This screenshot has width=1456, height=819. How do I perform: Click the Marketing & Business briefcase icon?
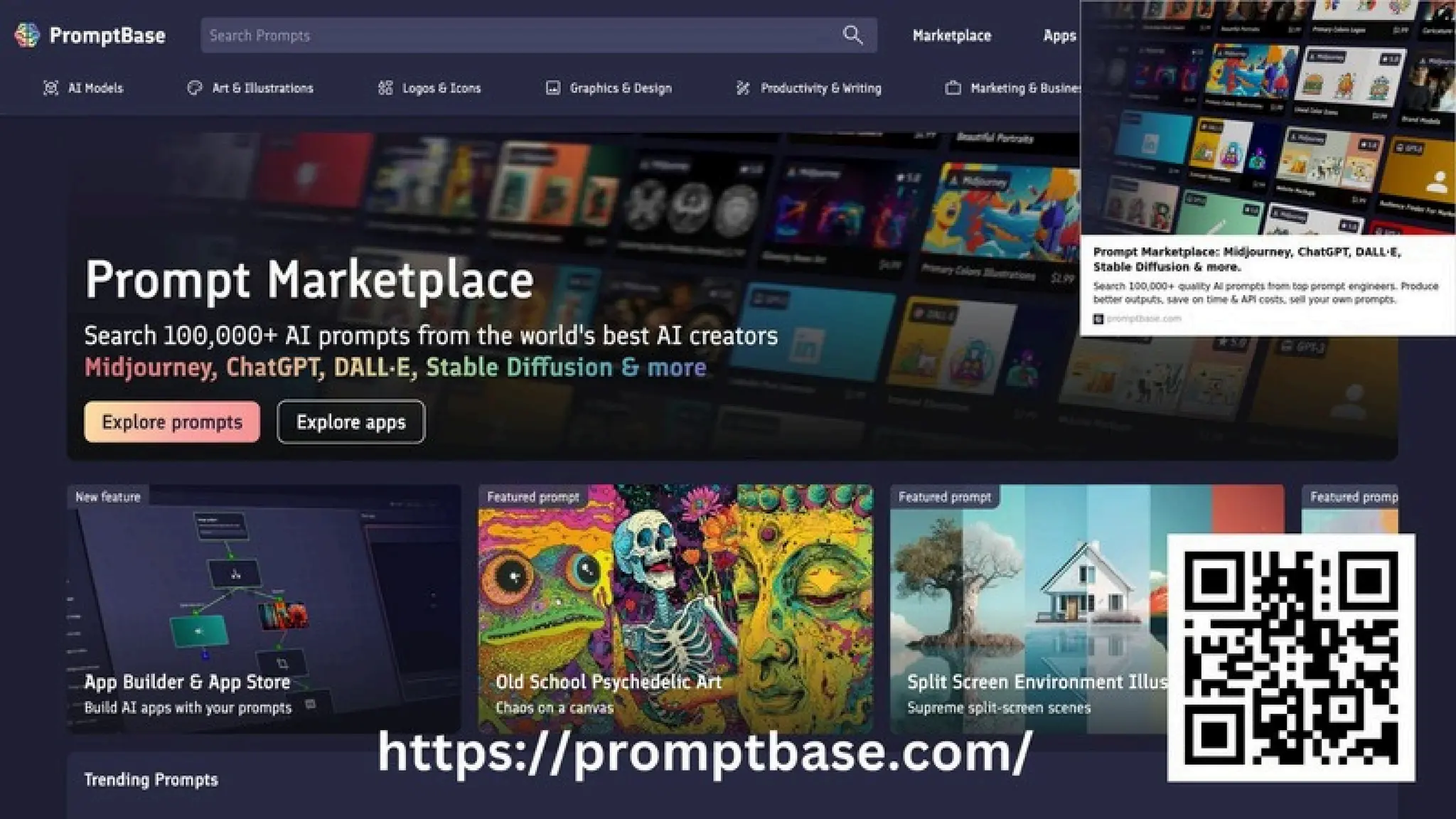tap(953, 88)
